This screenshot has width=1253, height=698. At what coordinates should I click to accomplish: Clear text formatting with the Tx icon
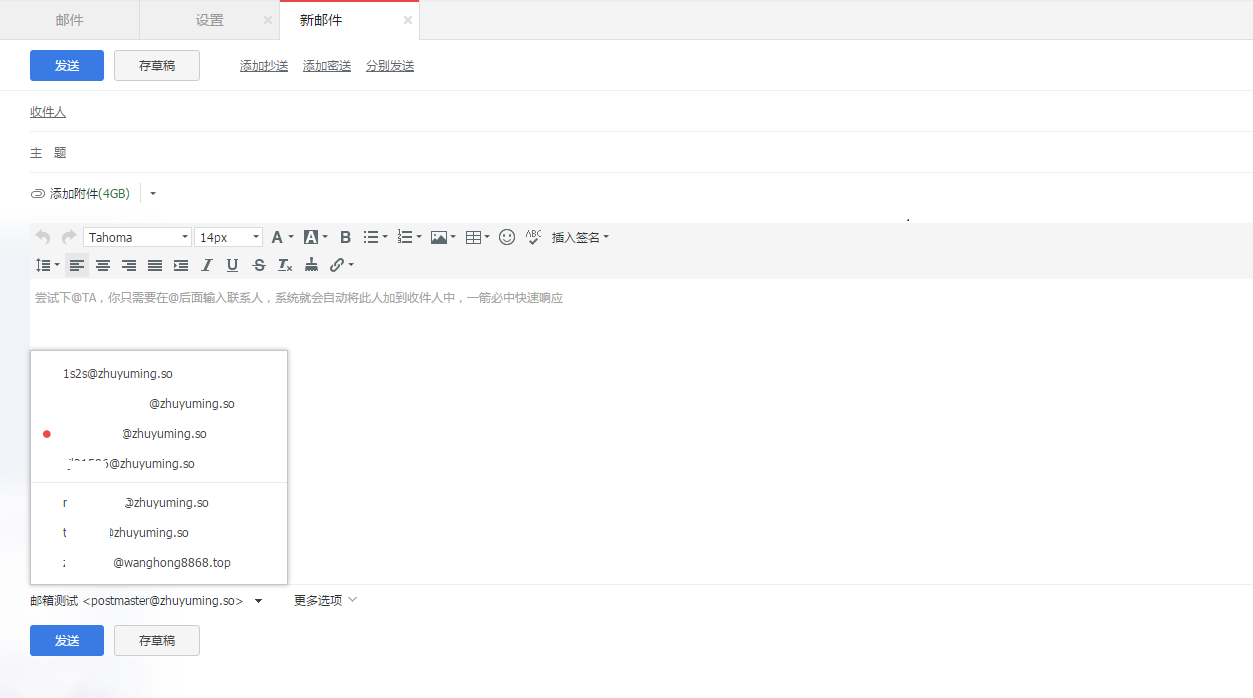click(284, 264)
